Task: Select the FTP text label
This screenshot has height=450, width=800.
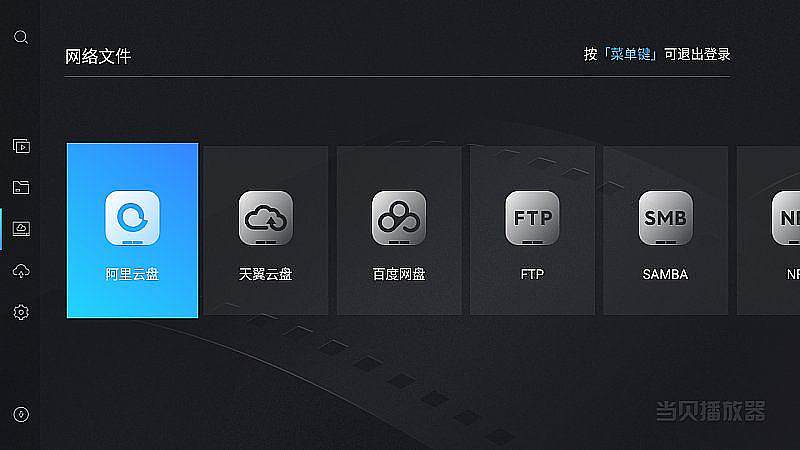Action: 532,274
